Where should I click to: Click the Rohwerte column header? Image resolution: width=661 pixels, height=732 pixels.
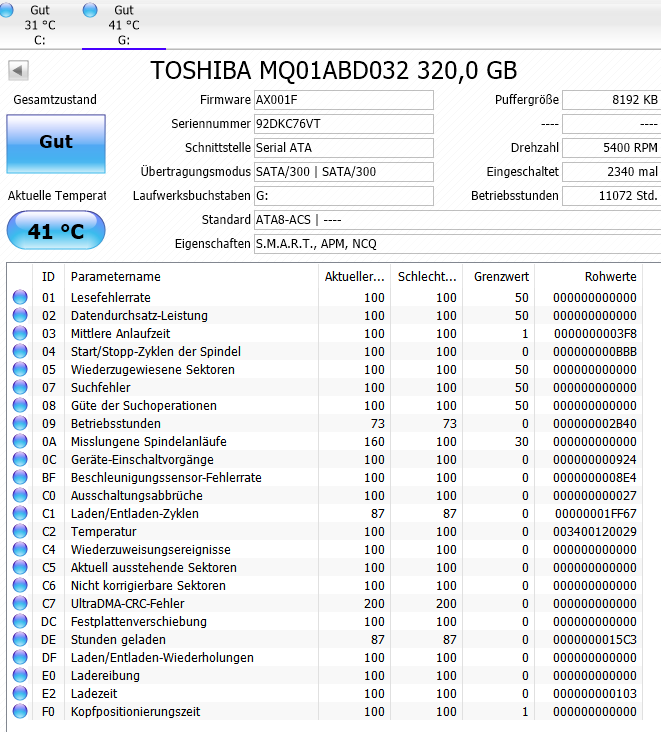click(589, 277)
